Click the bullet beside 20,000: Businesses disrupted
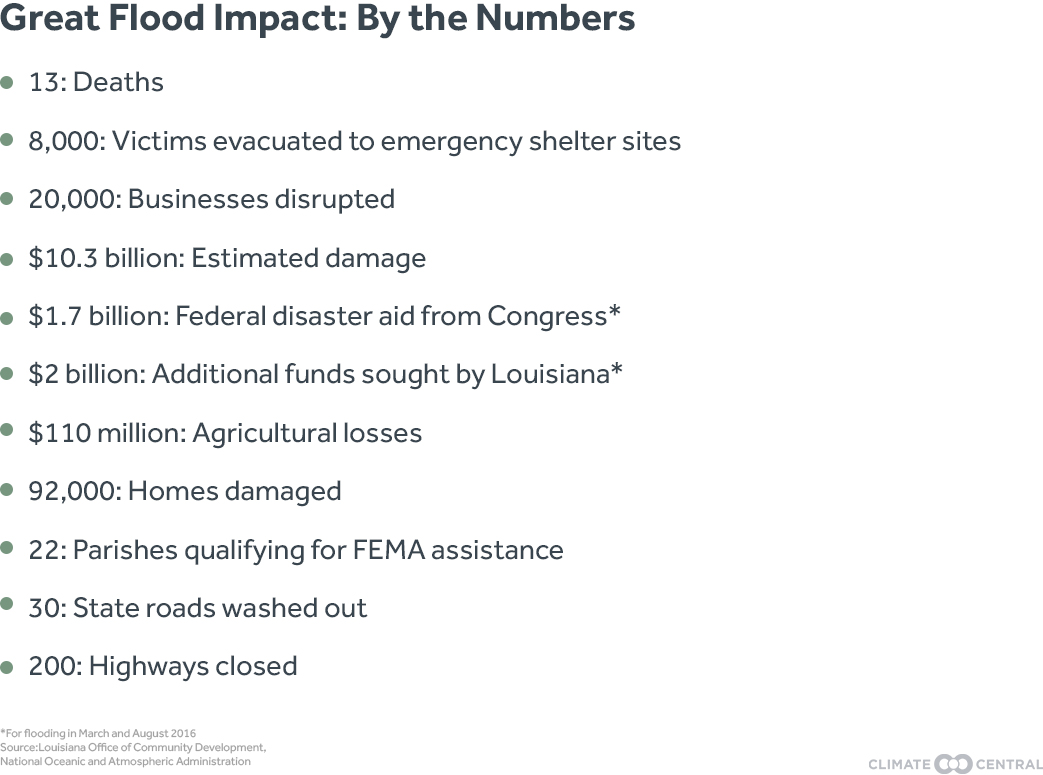The width and height of the screenshot is (1043, 775). click(x=7, y=200)
